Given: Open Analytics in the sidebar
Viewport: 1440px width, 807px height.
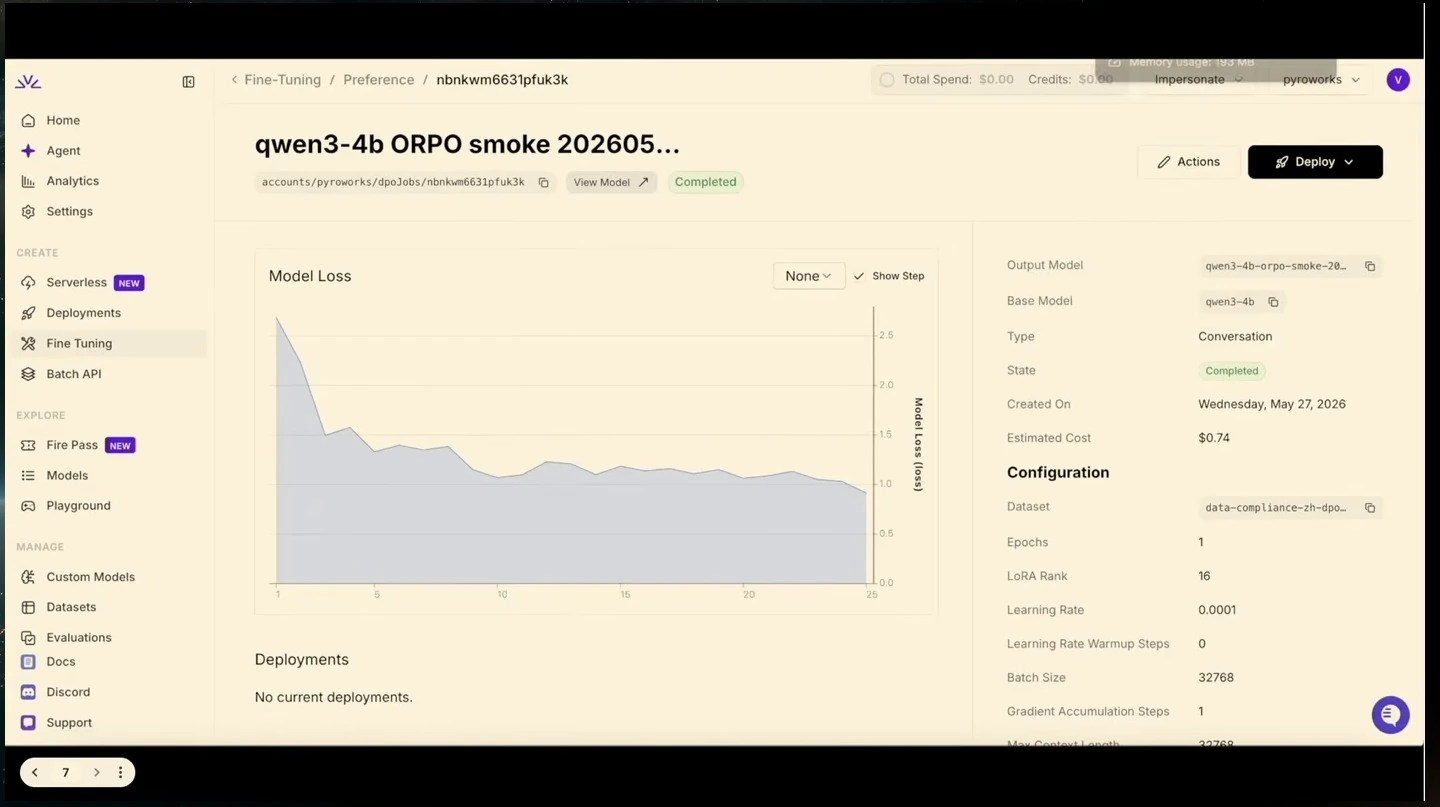Looking at the screenshot, I should coord(72,181).
